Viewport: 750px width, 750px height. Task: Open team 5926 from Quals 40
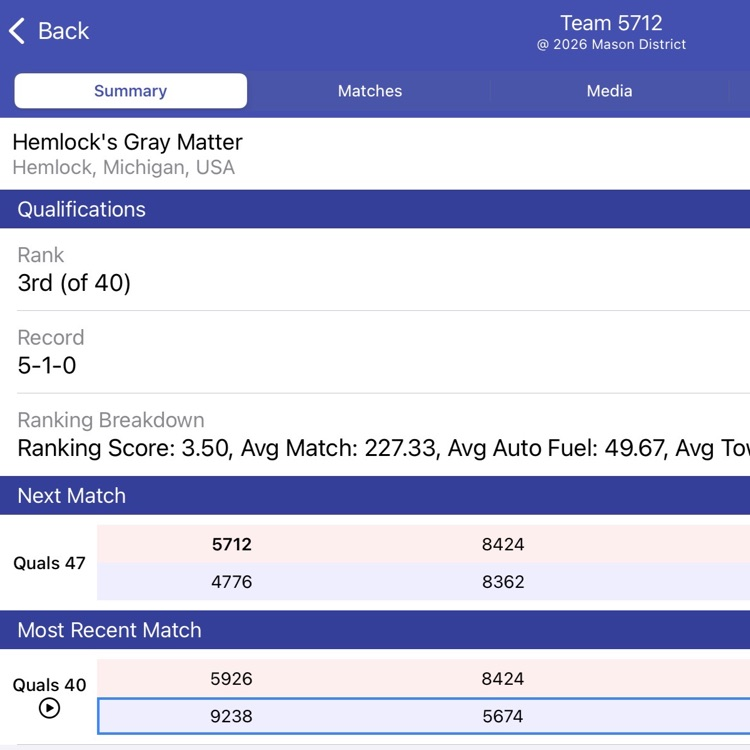point(231,679)
